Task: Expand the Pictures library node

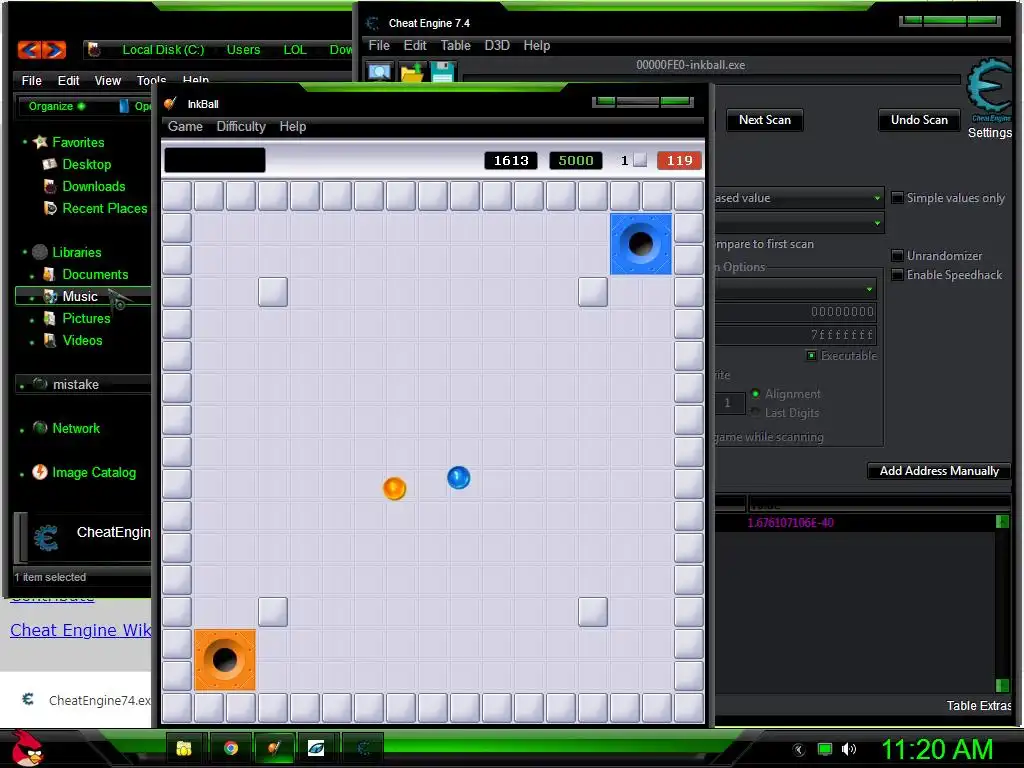Action: pos(31,319)
